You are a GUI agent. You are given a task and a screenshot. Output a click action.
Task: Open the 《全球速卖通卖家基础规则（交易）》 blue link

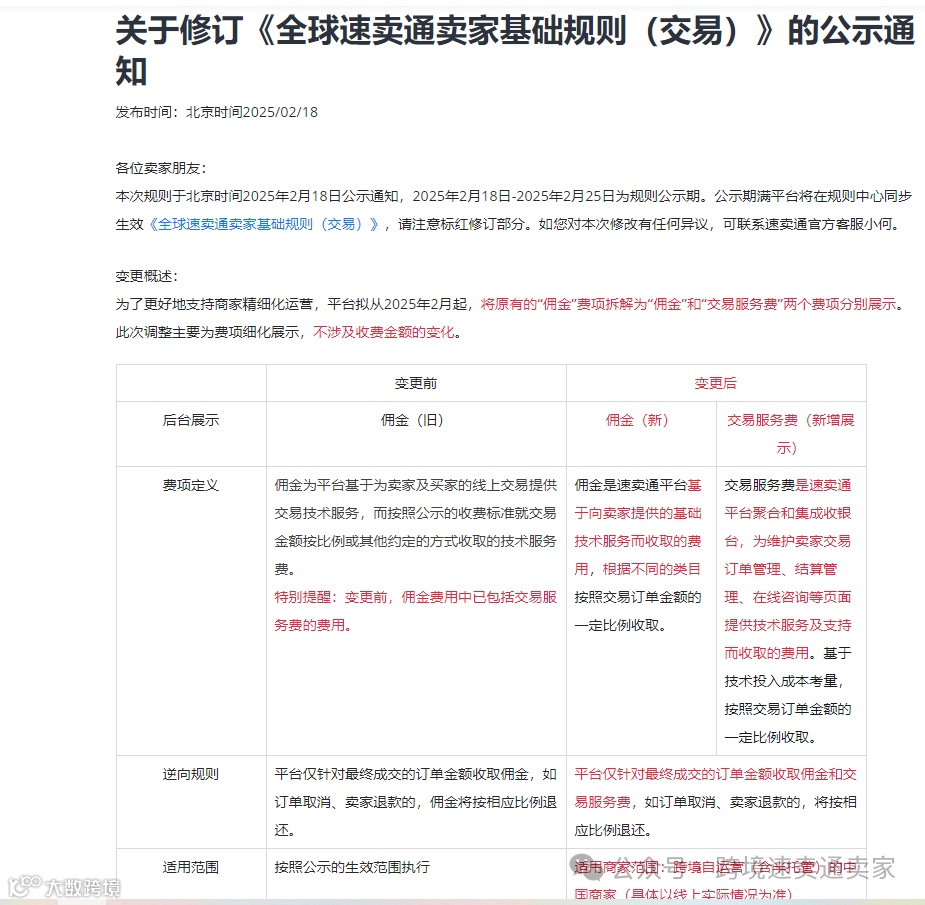[264, 224]
